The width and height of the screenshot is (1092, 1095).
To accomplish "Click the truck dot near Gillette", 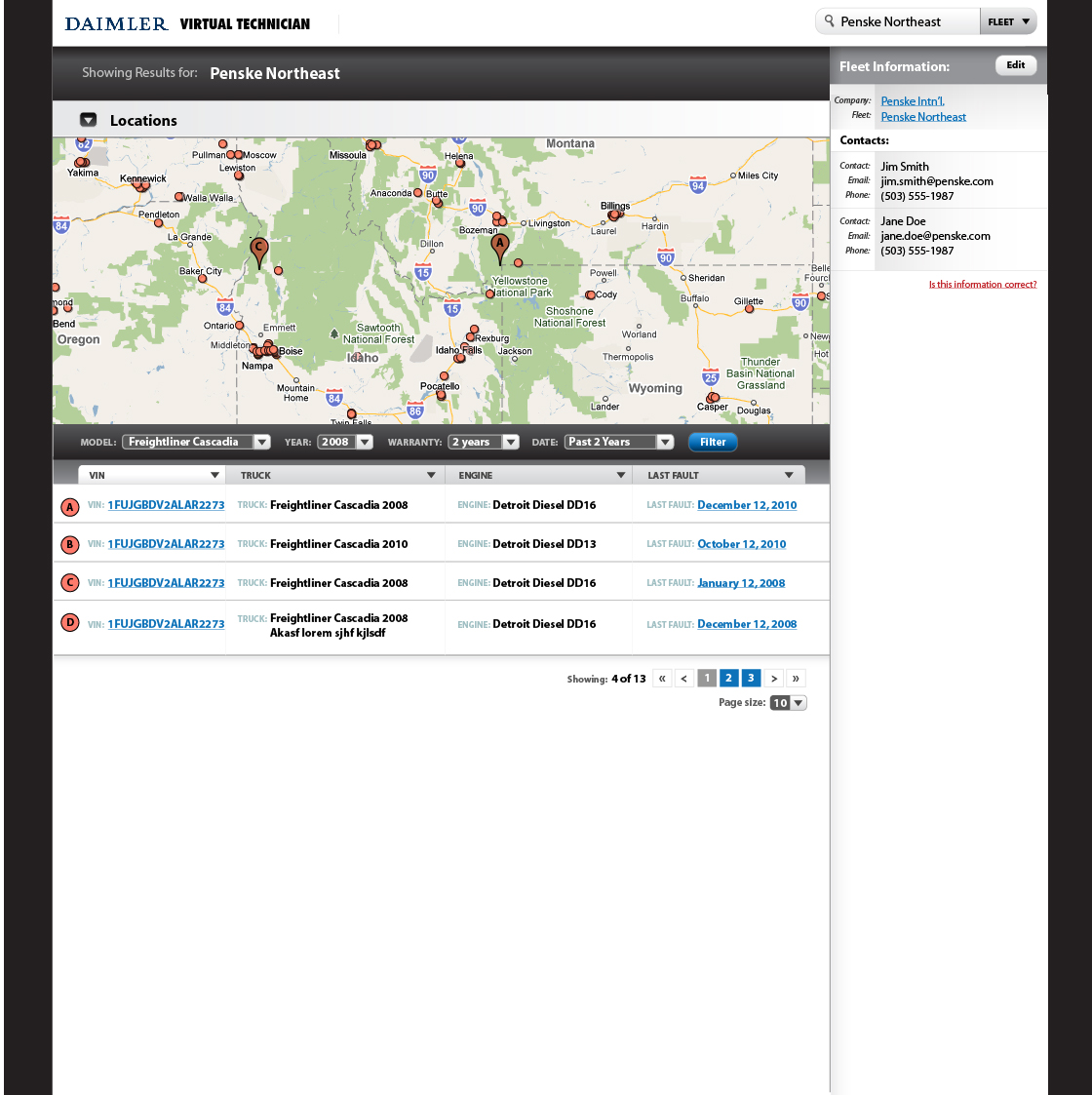I will click(x=749, y=309).
